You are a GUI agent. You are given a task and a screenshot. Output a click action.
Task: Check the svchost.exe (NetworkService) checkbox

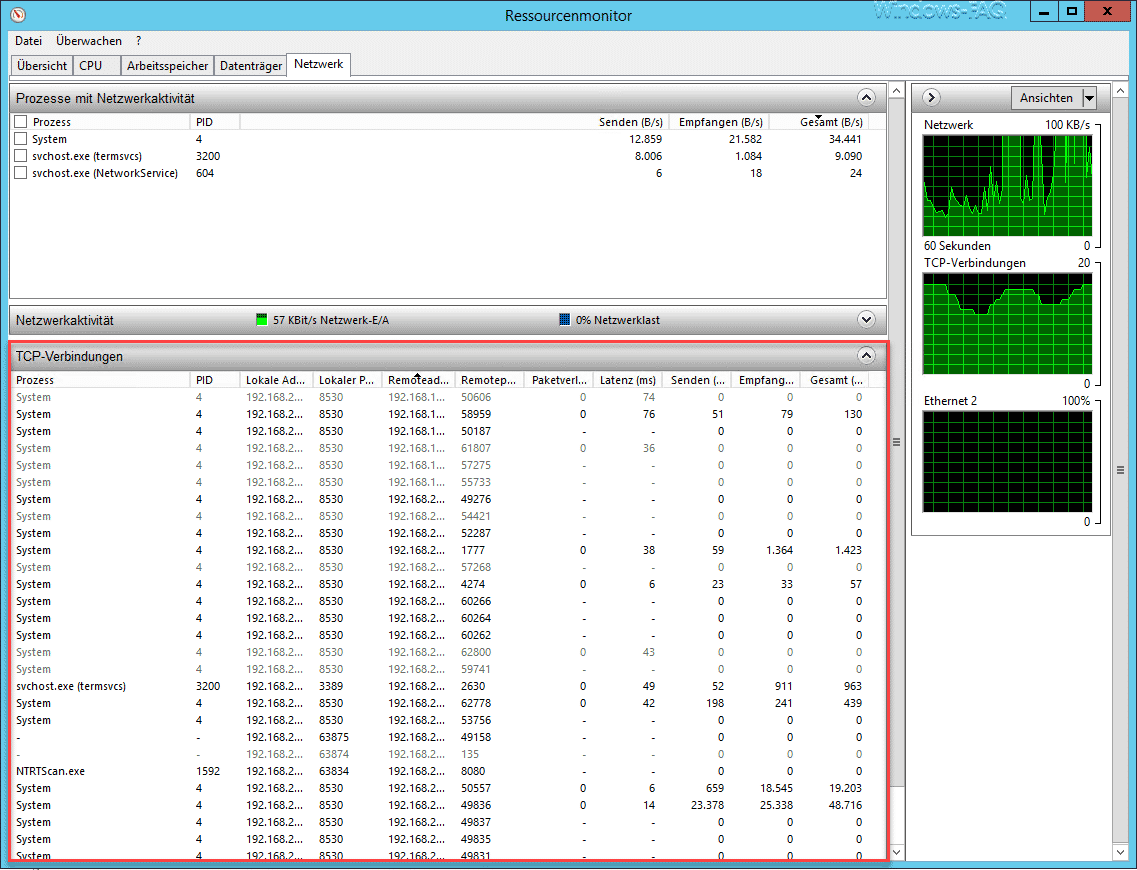click(21, 173)
